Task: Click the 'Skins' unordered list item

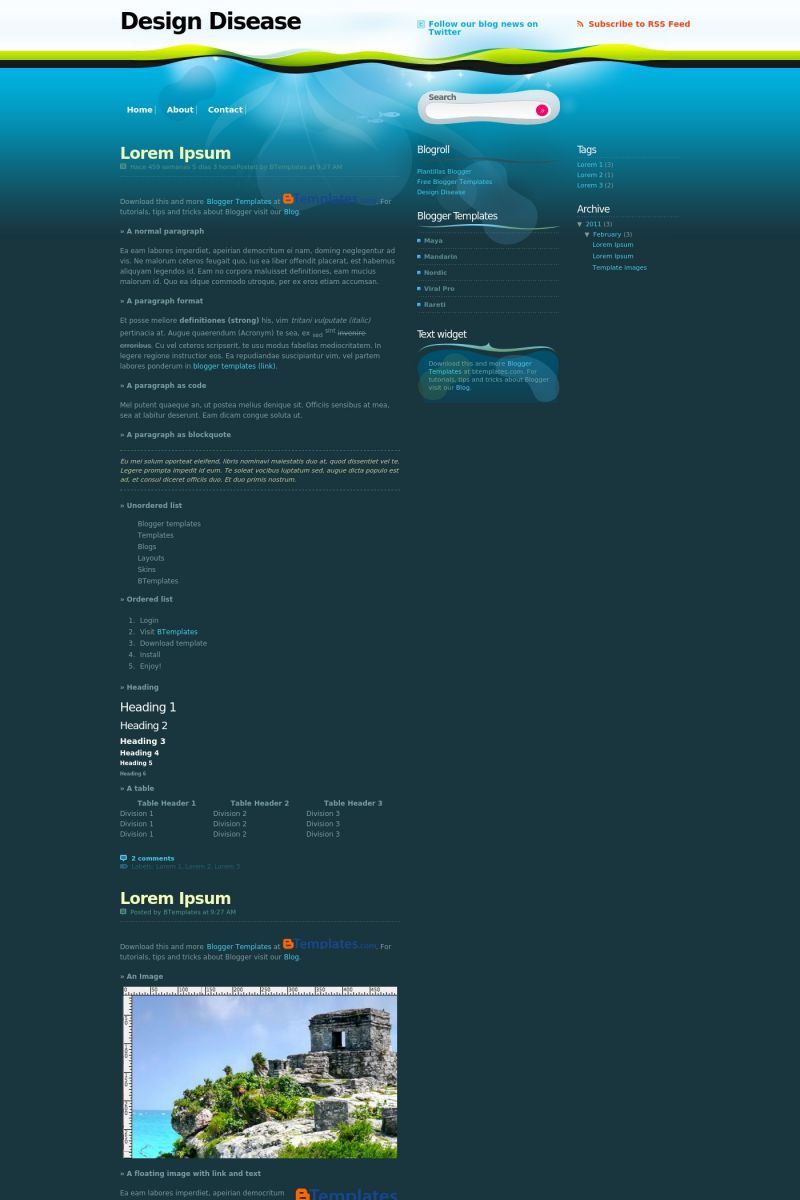Action: 147,569
